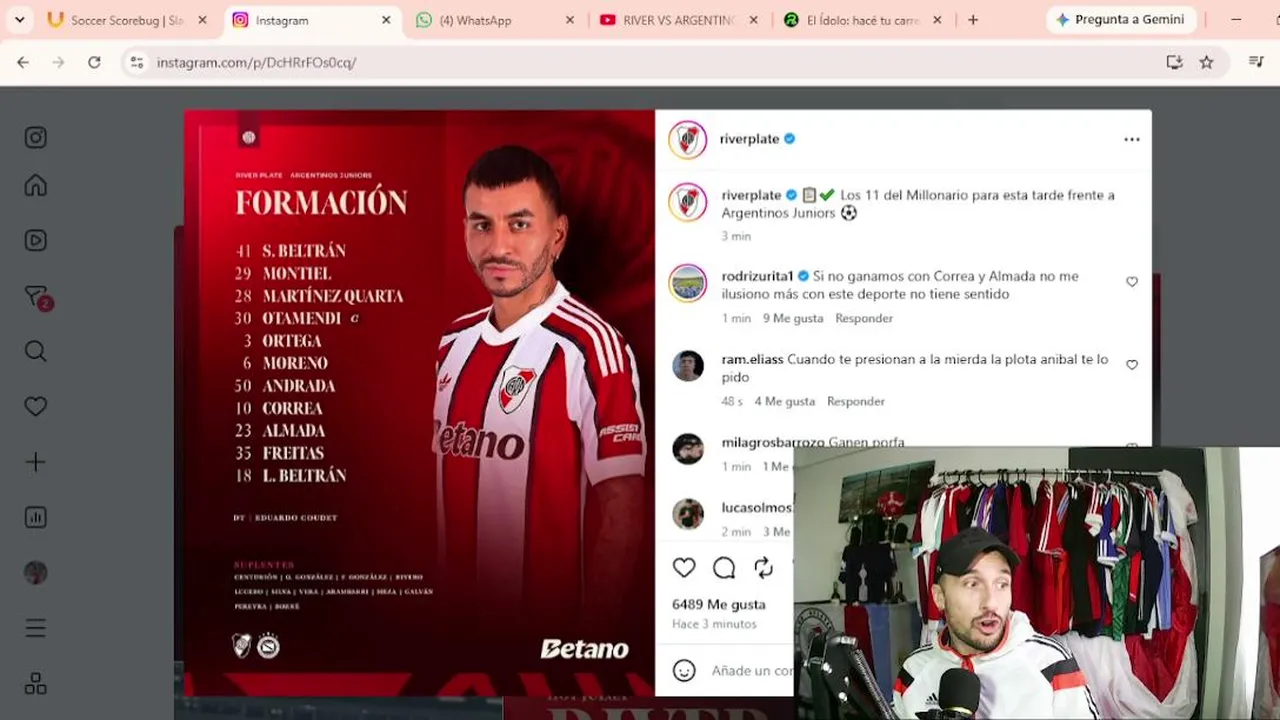Open Messages icon with the 2 badge
The width and height of the screenshot is (1280, 720).
(36, 297)
